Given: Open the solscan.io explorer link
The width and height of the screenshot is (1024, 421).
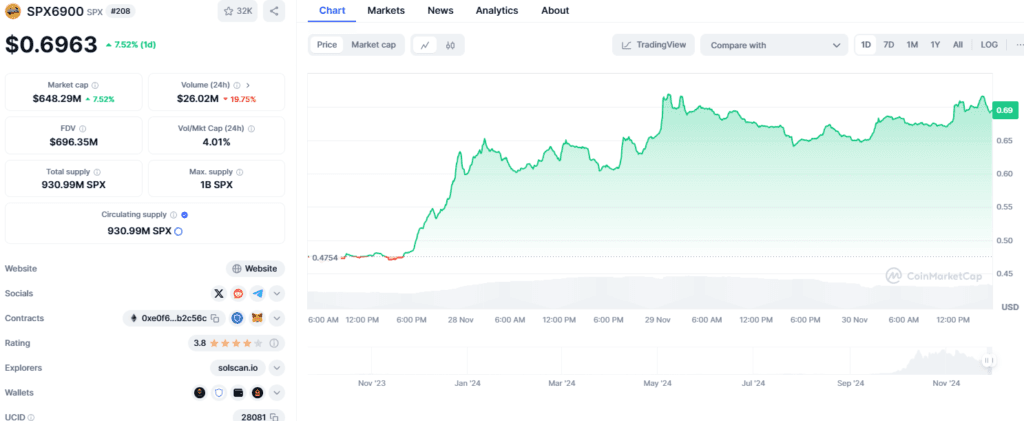Looking at the screenshot, I should (238, 368).
